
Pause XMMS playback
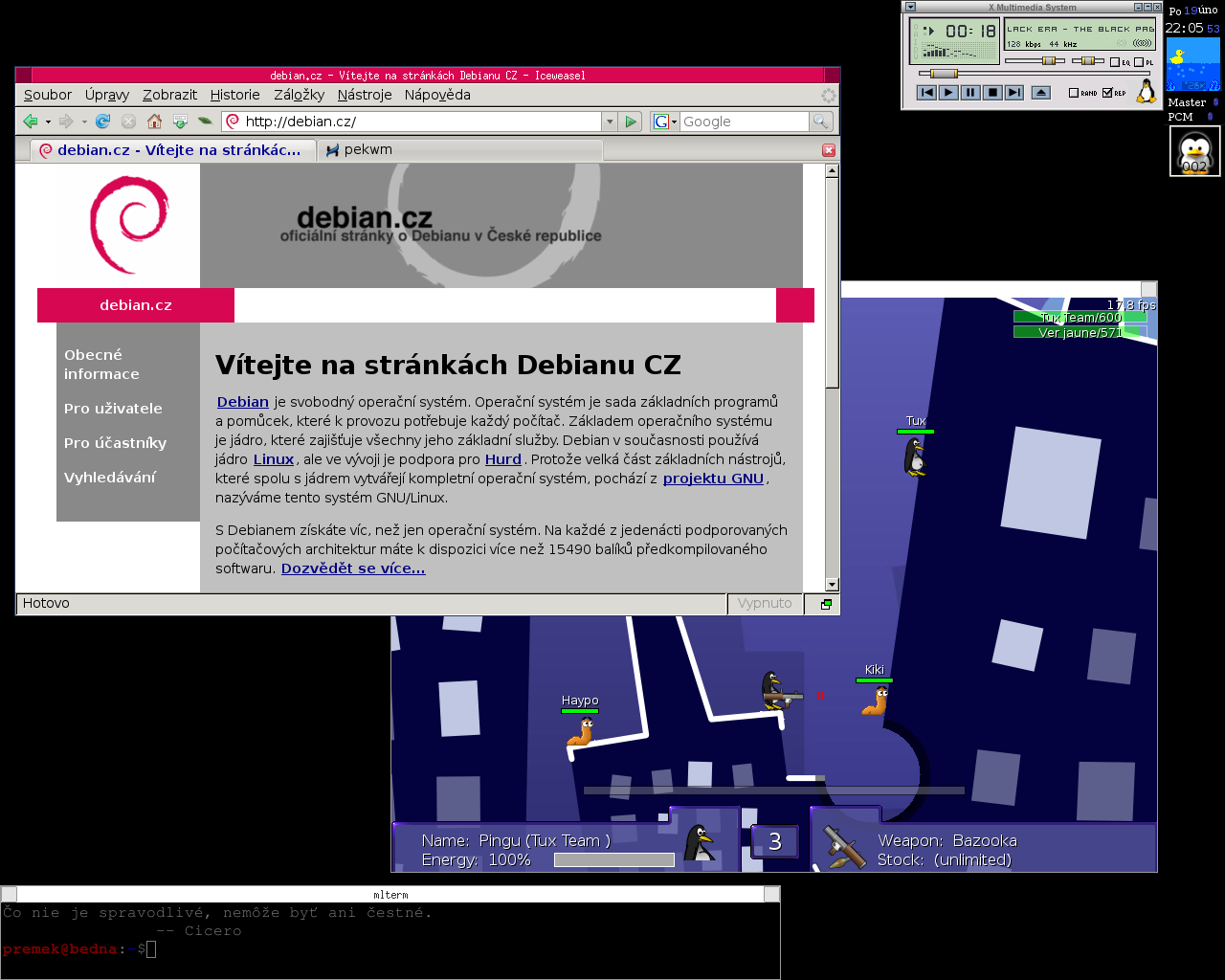[x=970, y=93]
